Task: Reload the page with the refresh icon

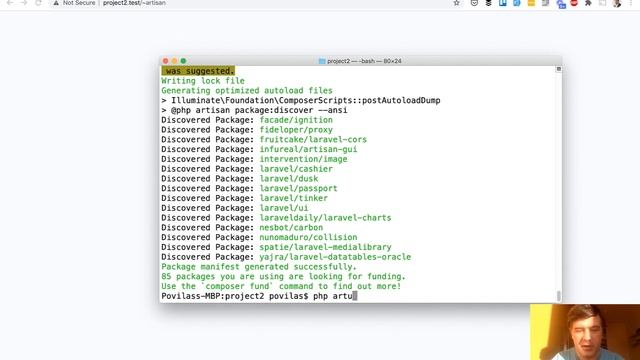Action: 38,3
